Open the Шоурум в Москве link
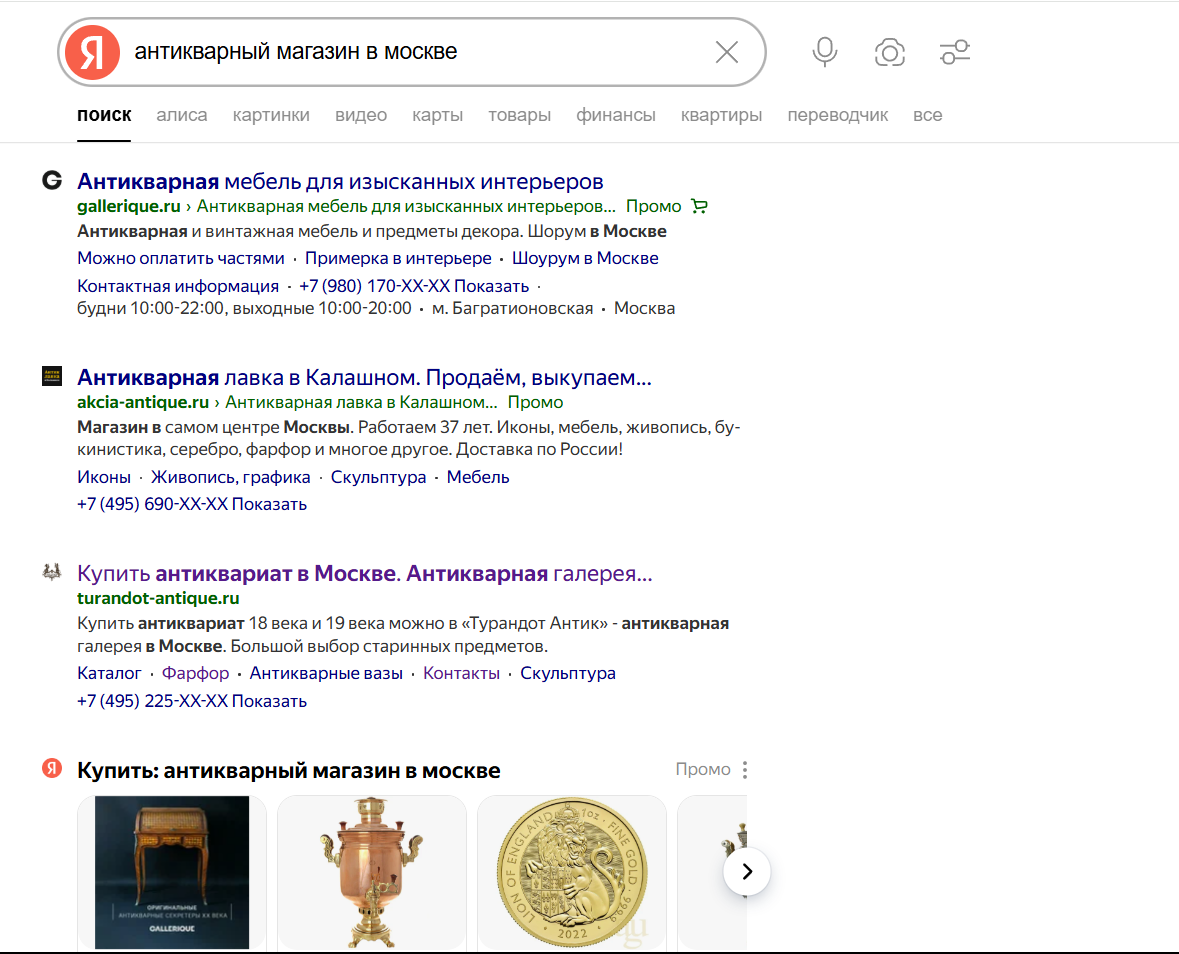1179x954 pixels. pyautogui.click(x=585, y=258)
